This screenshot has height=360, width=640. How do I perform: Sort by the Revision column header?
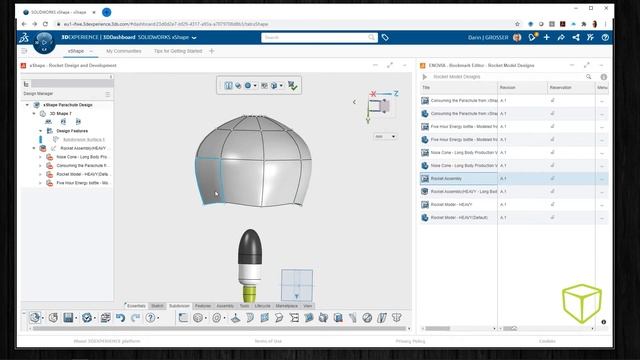click(x=522, y=87)
